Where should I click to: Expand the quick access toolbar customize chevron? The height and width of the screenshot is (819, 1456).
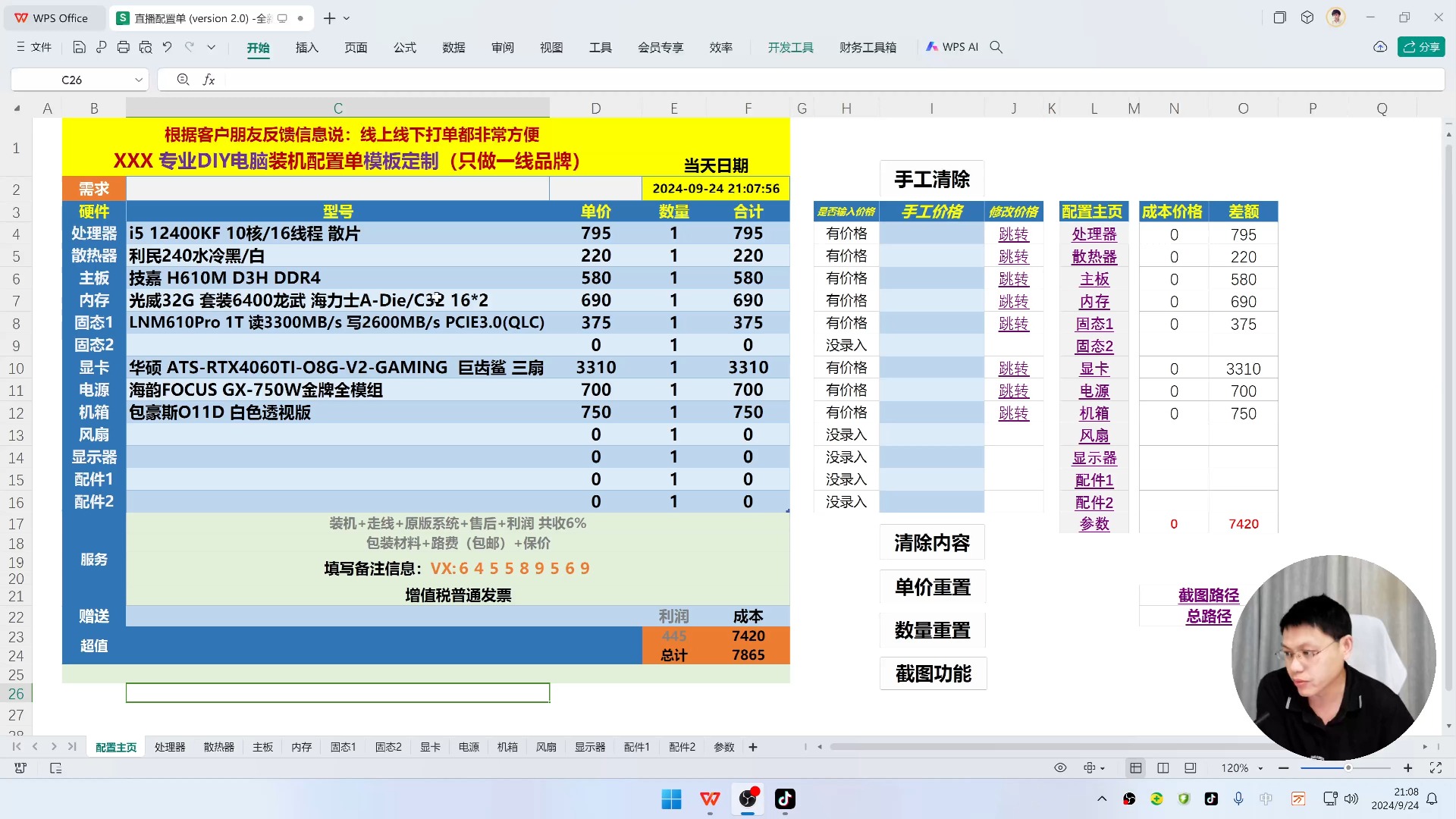pos(211,47)
